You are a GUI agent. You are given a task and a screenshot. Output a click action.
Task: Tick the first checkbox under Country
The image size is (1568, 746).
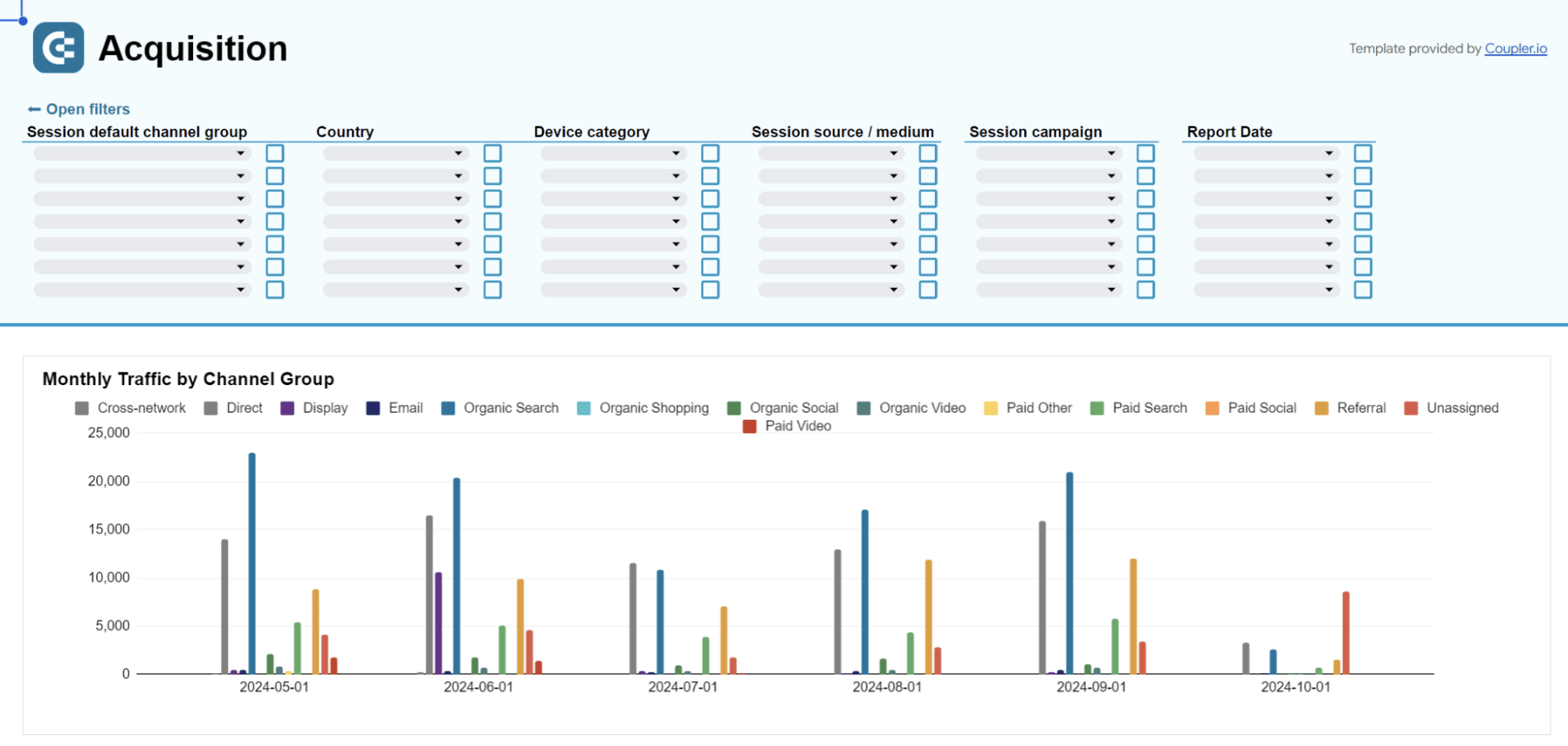(493, 153)
